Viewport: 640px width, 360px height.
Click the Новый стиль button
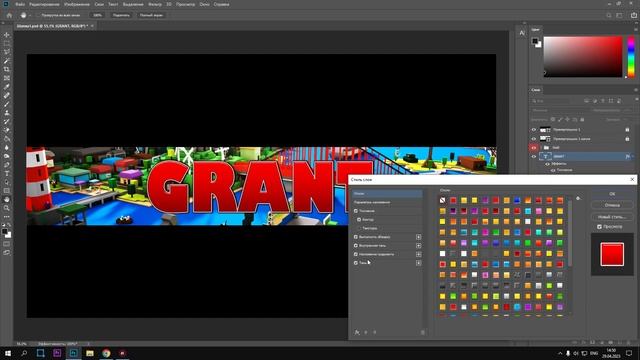point(612,217)
